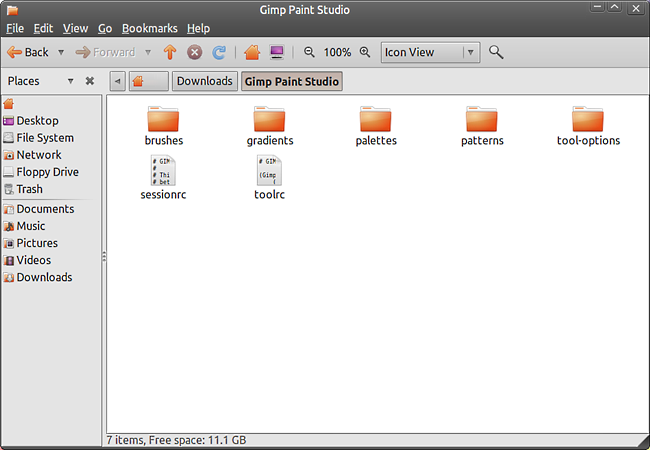The image size is (650, 450).
Task: Reload the current folder view
Action: tap(219, 52)
